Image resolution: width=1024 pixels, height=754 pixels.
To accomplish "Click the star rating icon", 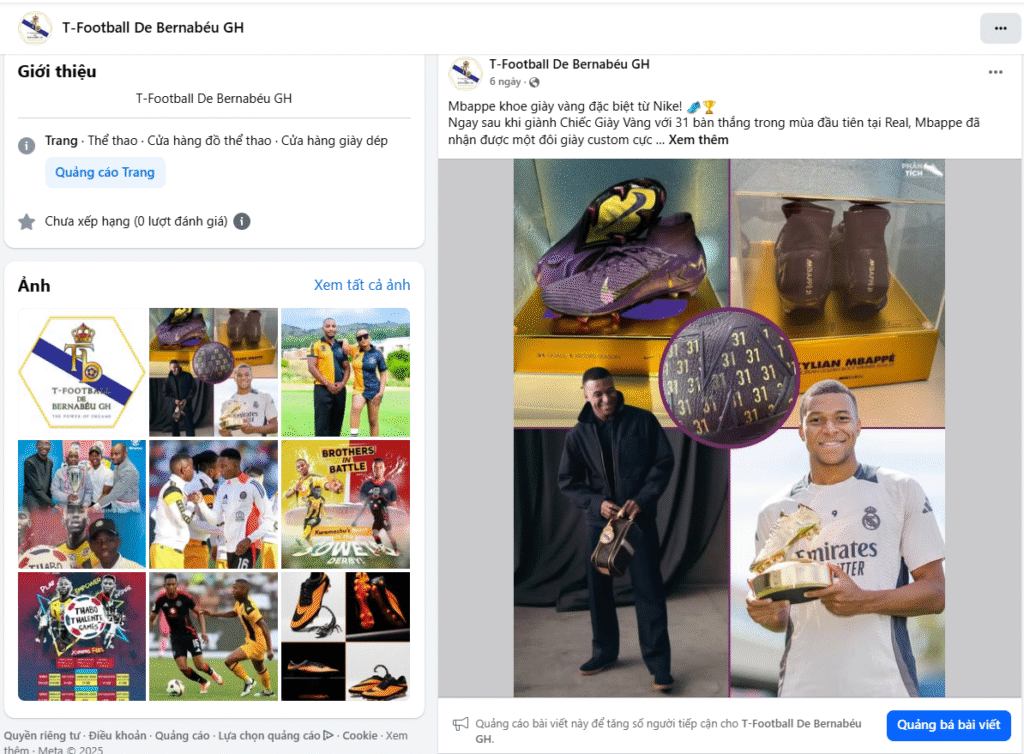I will (27, 222).
